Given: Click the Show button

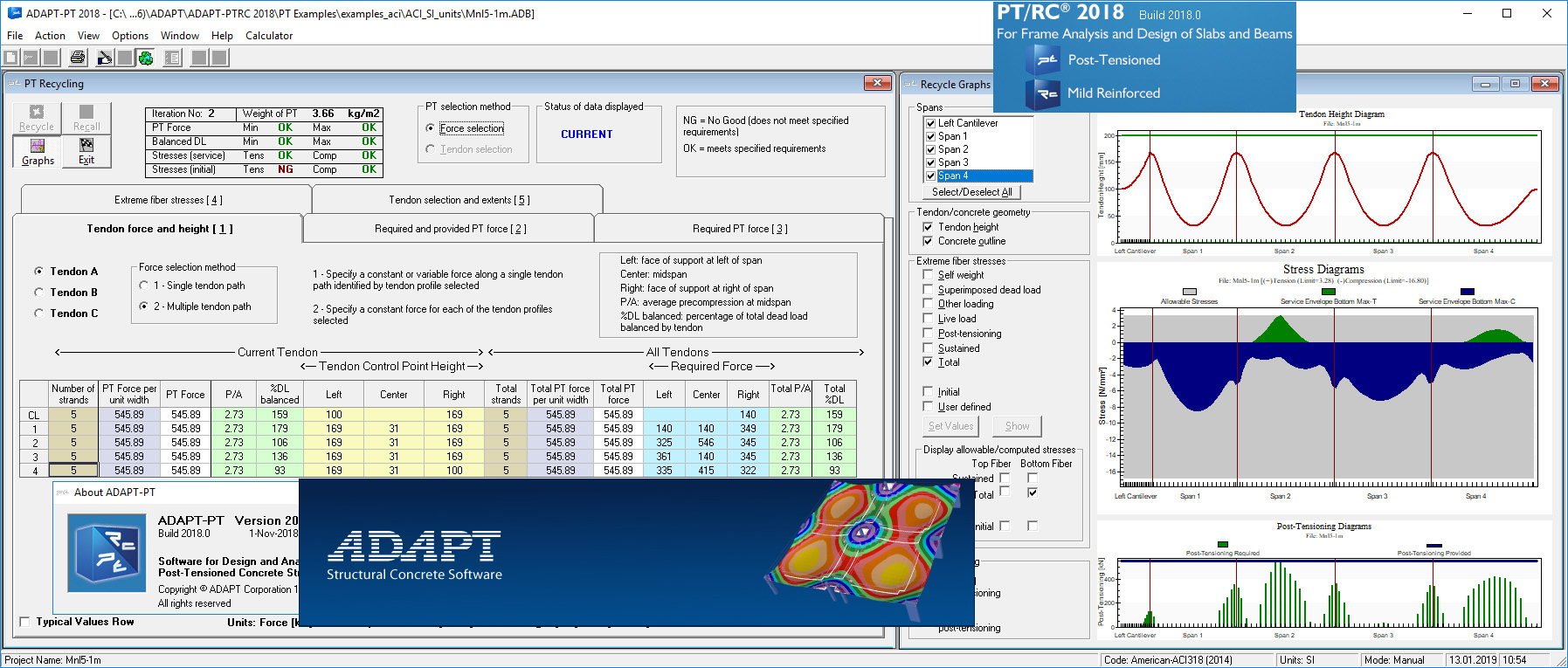Looking at the screenshot, I should click(x=1017, y=426).
